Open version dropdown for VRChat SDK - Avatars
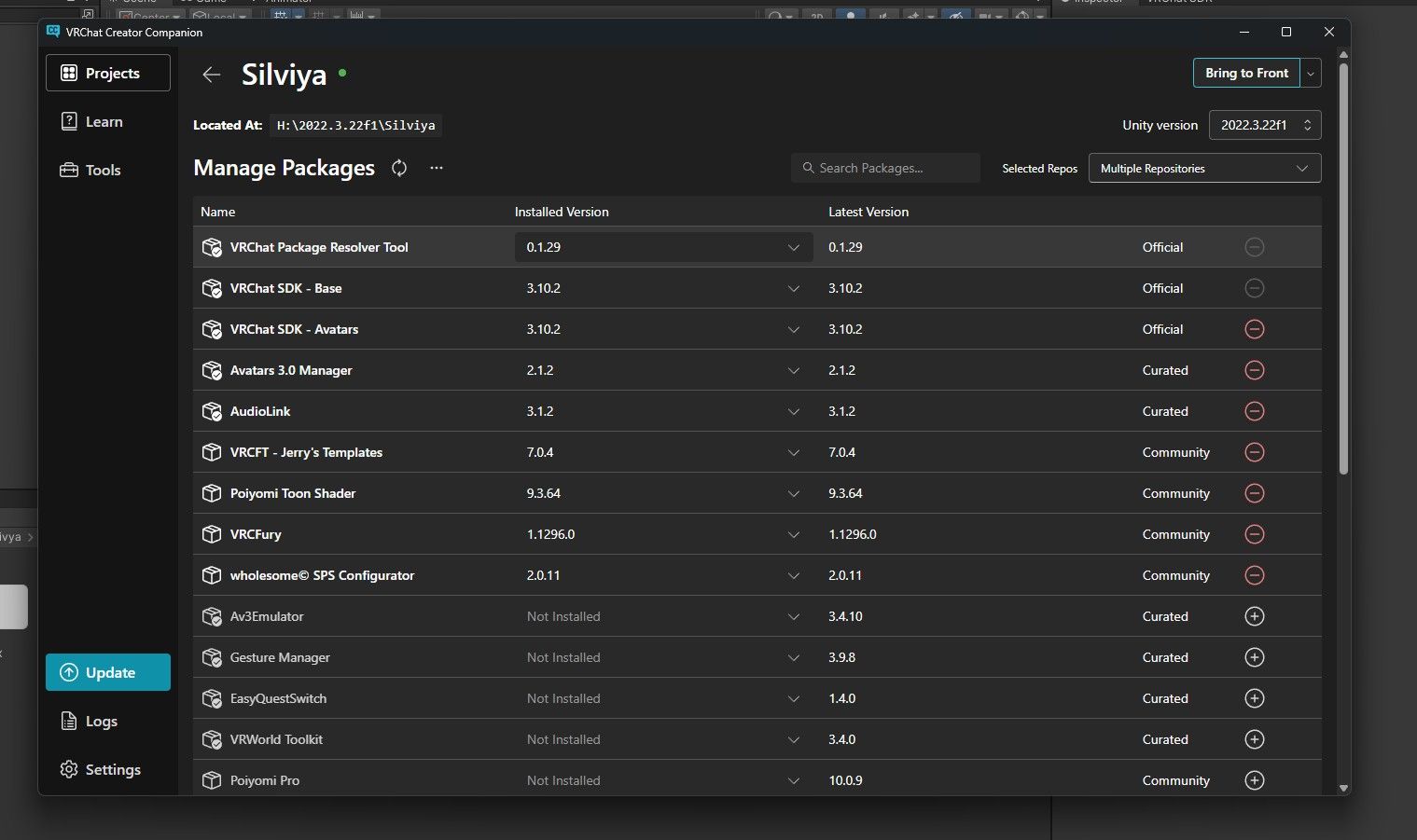Viewport: 1417px width, 840px height. (663, 329)
